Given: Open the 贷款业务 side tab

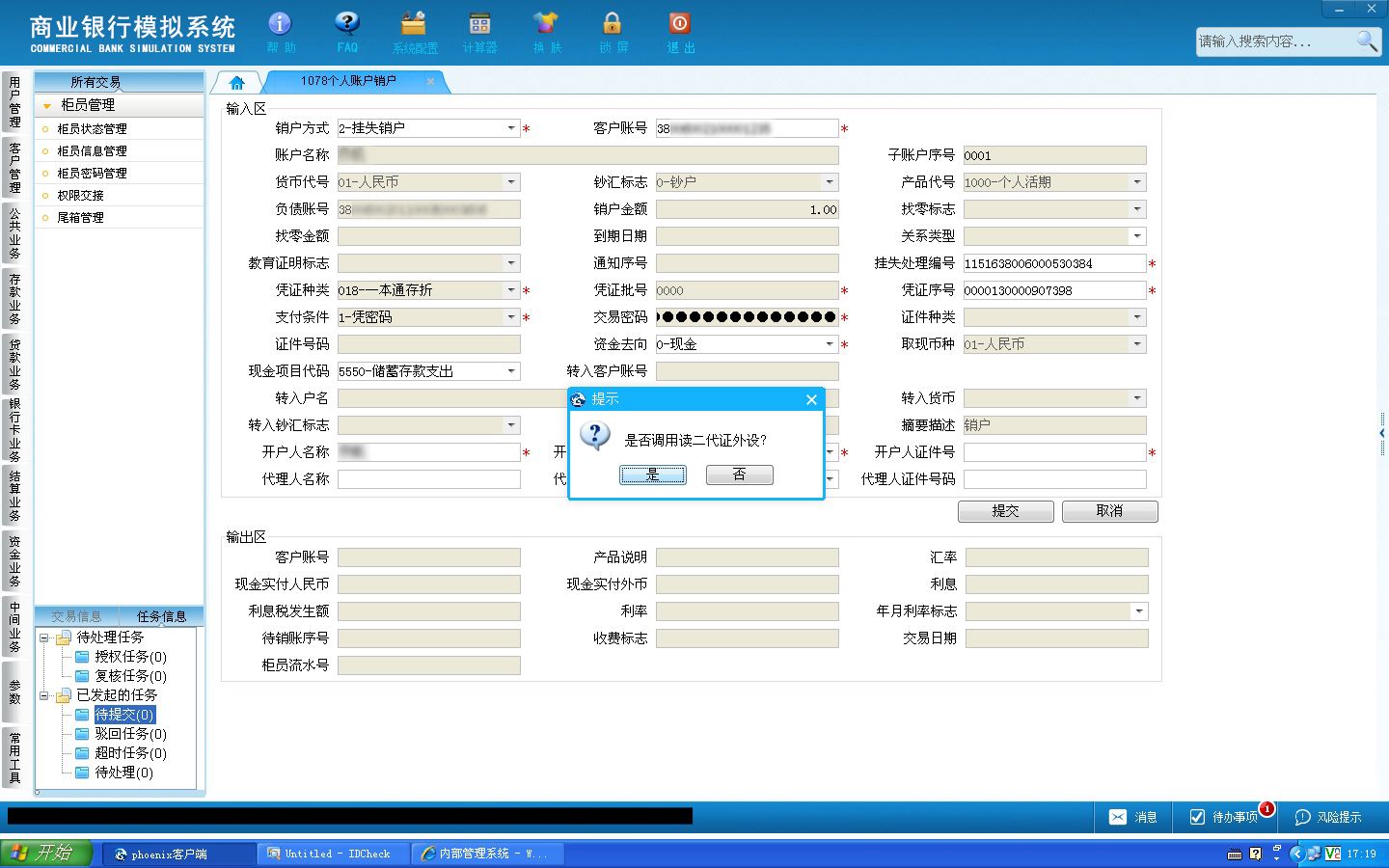Looking at the screenshot, I should click(14, 365).
